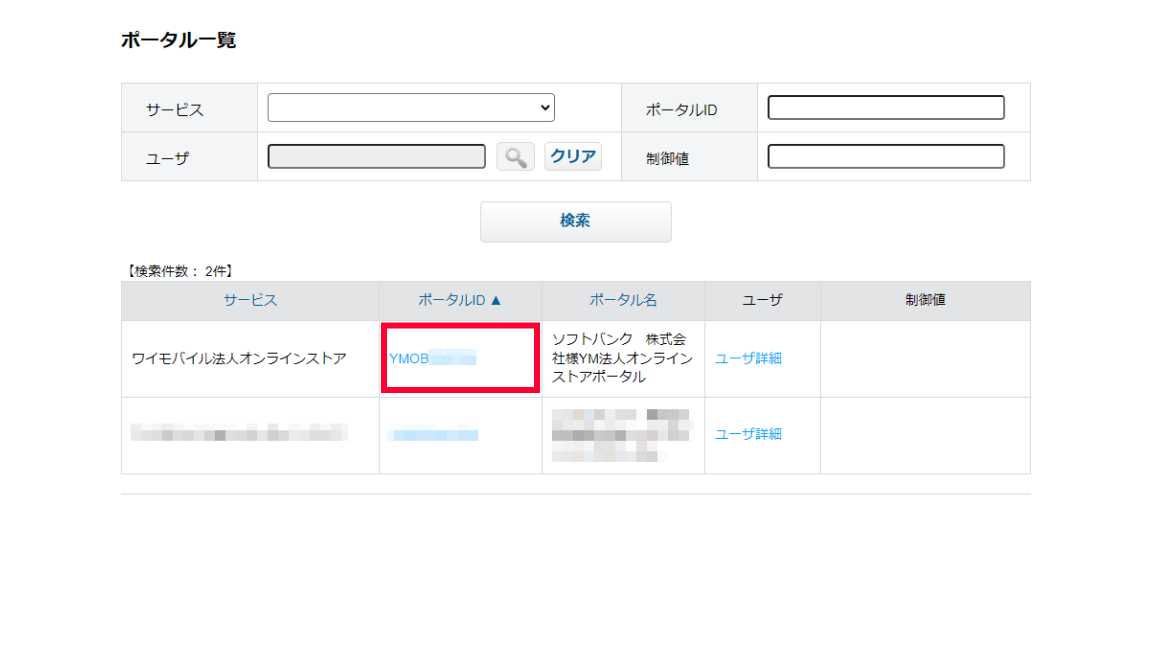Open the blurred portal ID link in second row
Viewport: 1152px width, 648px height.
click(433, 434)
